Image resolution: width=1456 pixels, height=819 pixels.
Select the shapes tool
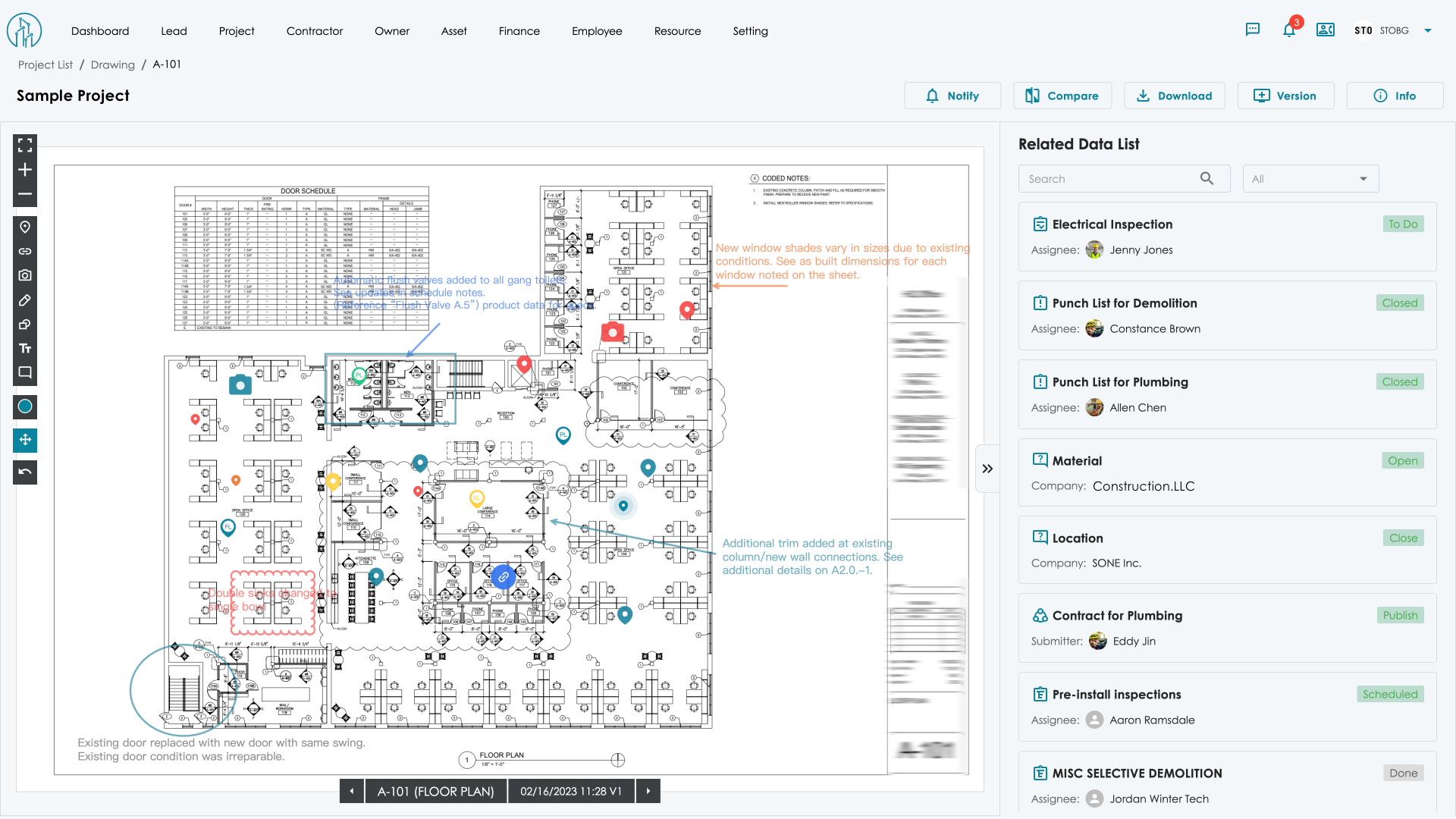[x=25, y=325]
